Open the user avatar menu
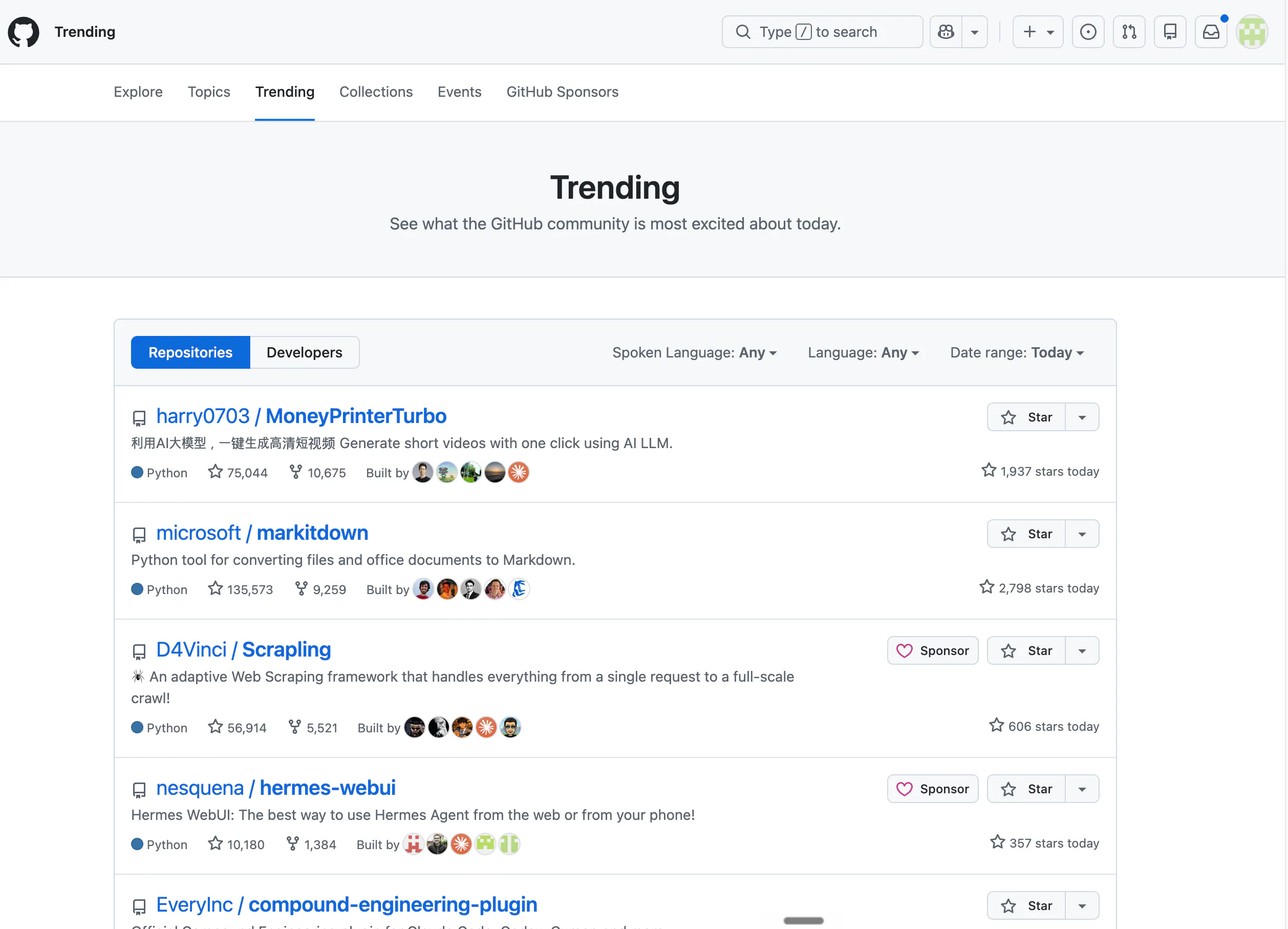This screenshot has width=1288, height=929. click(x=1252, y=32)
